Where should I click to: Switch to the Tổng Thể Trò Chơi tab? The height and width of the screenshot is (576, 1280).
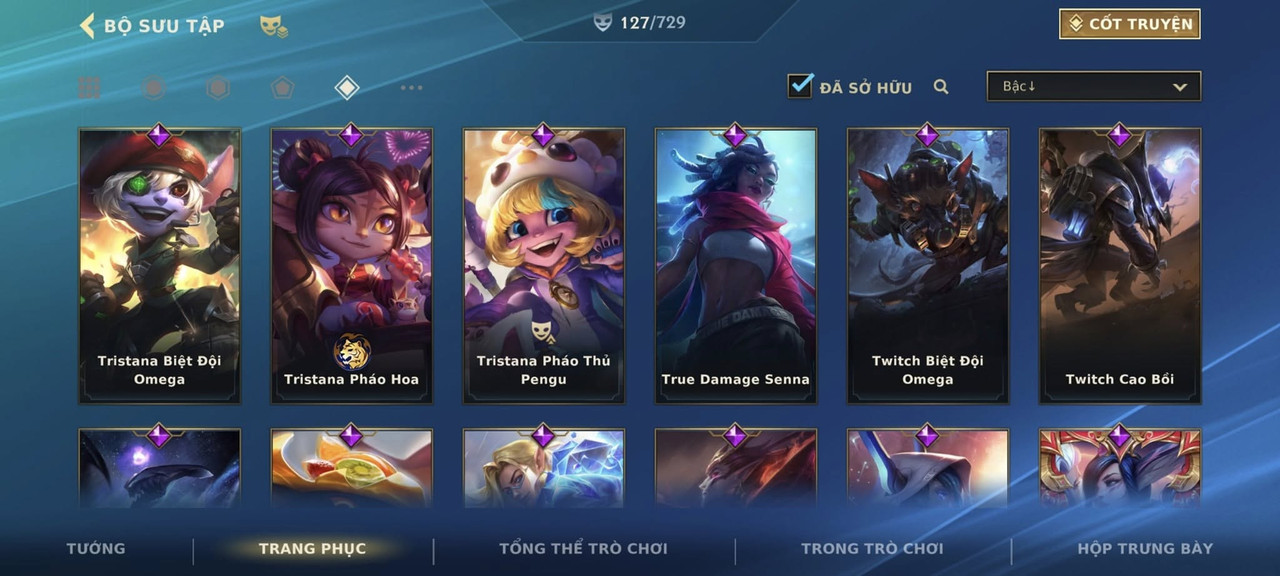coord(583,548)
